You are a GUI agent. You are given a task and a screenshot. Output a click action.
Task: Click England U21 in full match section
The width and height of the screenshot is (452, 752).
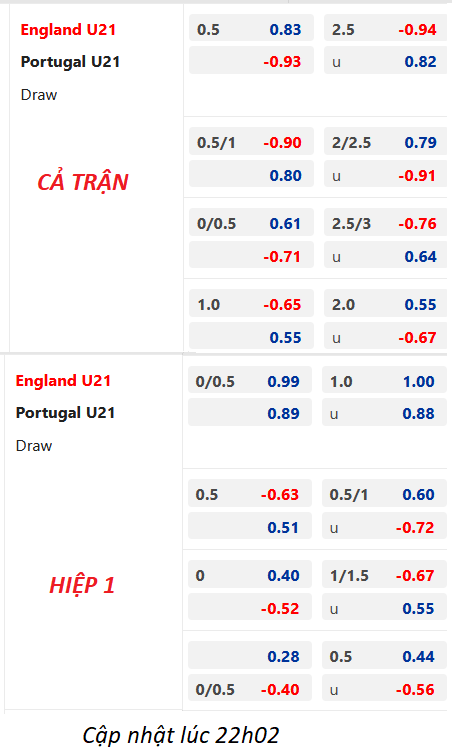pyautogui.click(x=68, y=30)
